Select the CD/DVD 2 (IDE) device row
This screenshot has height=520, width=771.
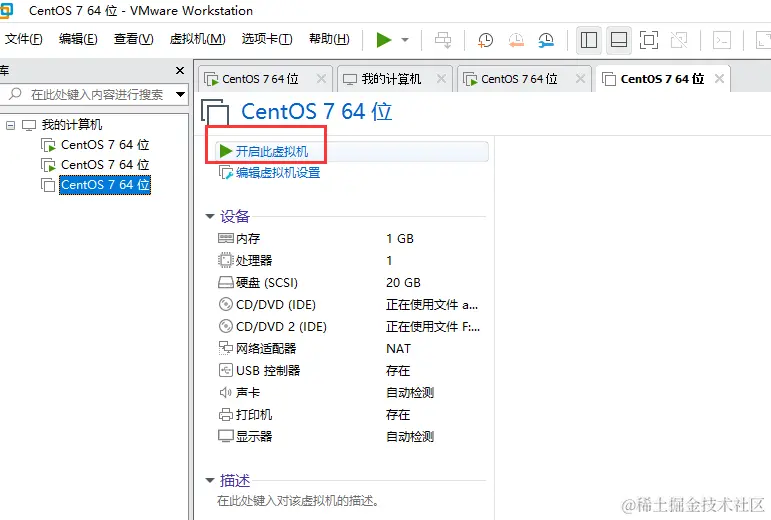[350, 326]
